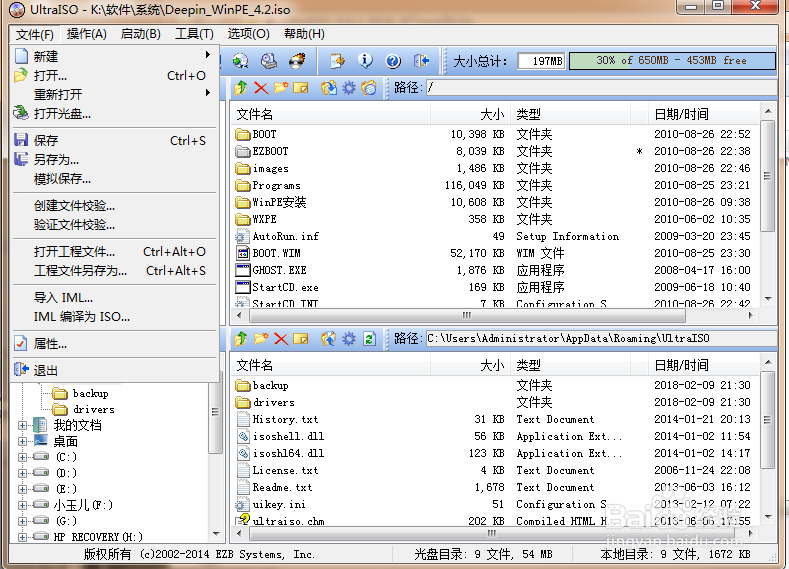
Task: Click the ISO pane path field
Action: coord(601,88)
